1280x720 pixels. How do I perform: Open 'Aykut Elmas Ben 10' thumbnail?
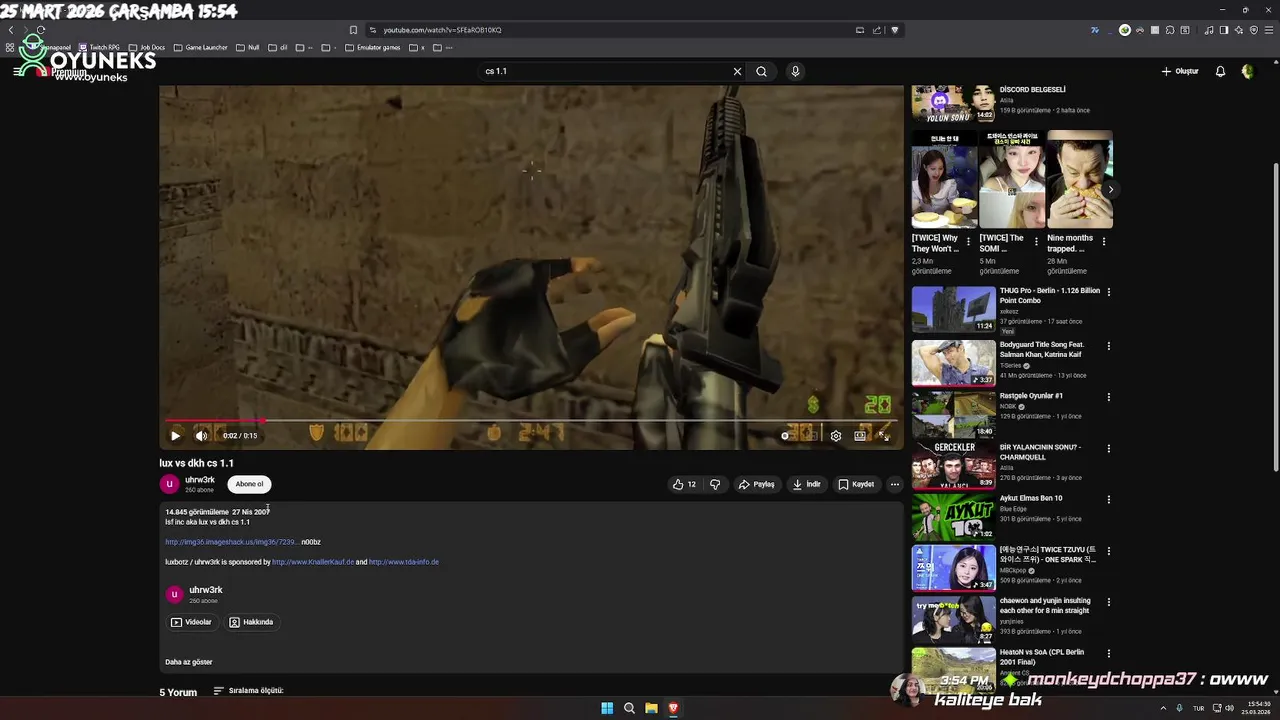953,516
